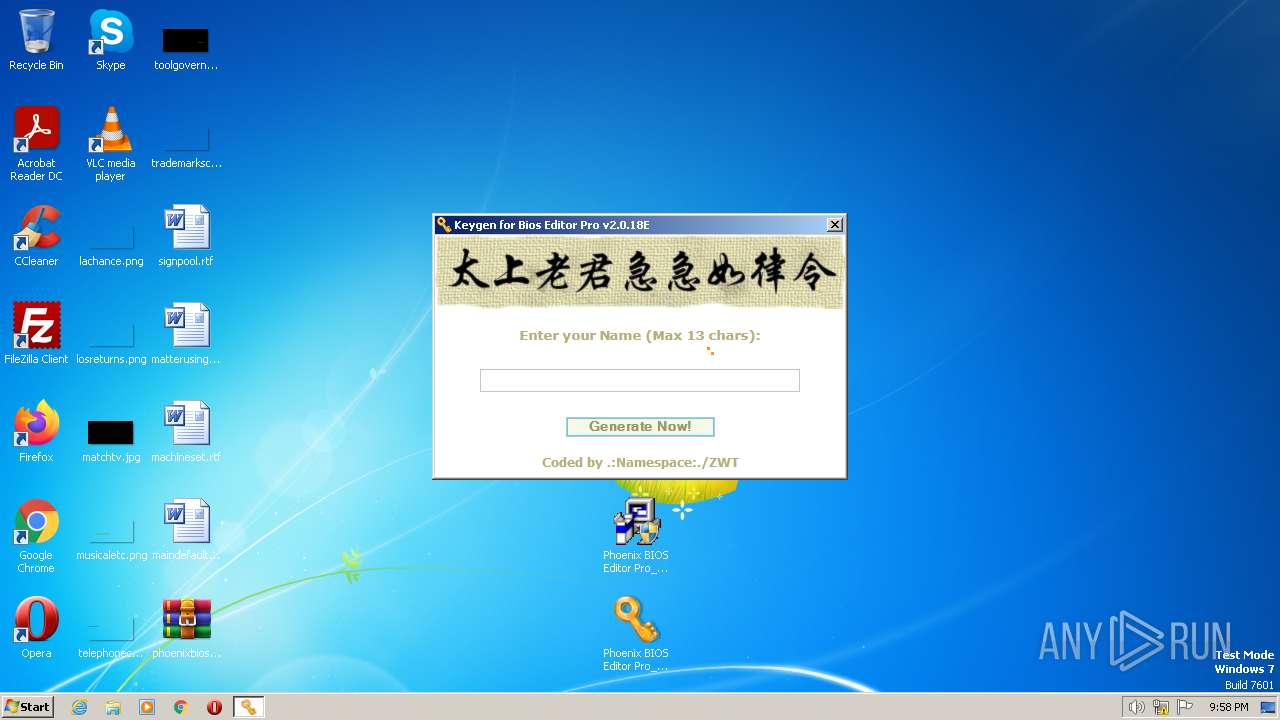The image size is (1280, 720).
Task: Click the keygen window title bar
Action: [x=640, y=225]
